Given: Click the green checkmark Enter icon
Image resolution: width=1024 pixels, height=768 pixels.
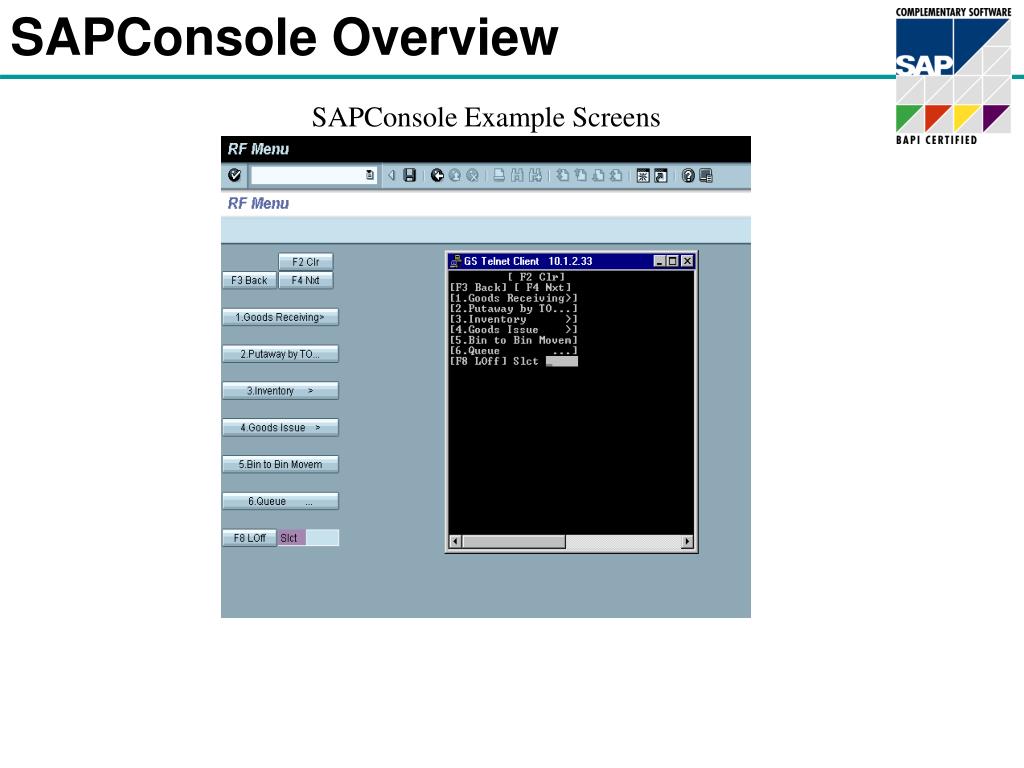Looking at the screenshot, I should point(235,175).
